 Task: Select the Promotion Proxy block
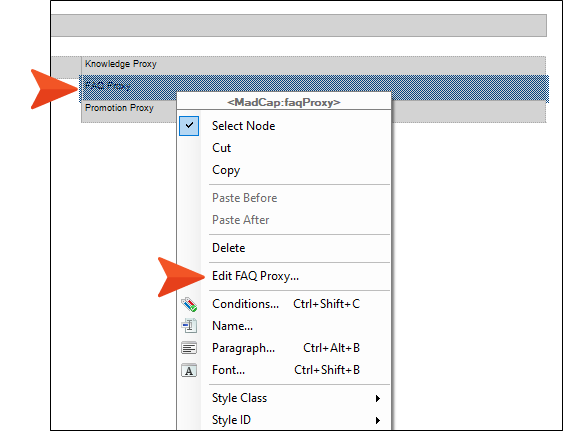coord(129,112)
